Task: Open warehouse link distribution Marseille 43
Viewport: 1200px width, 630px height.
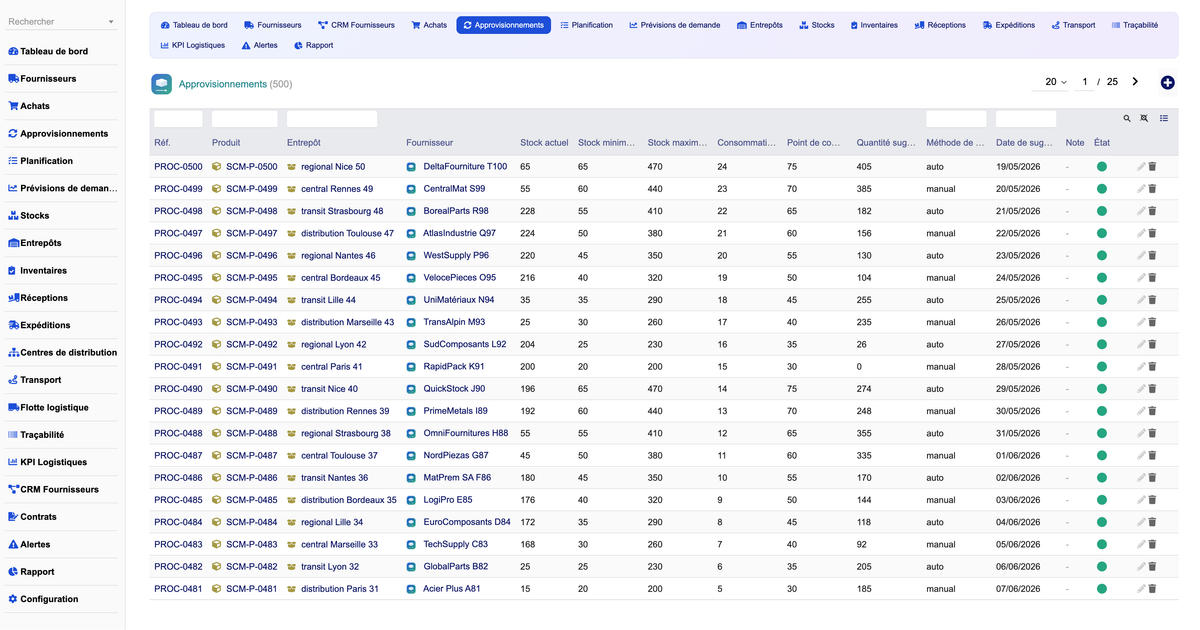Action: pos(347,322)
